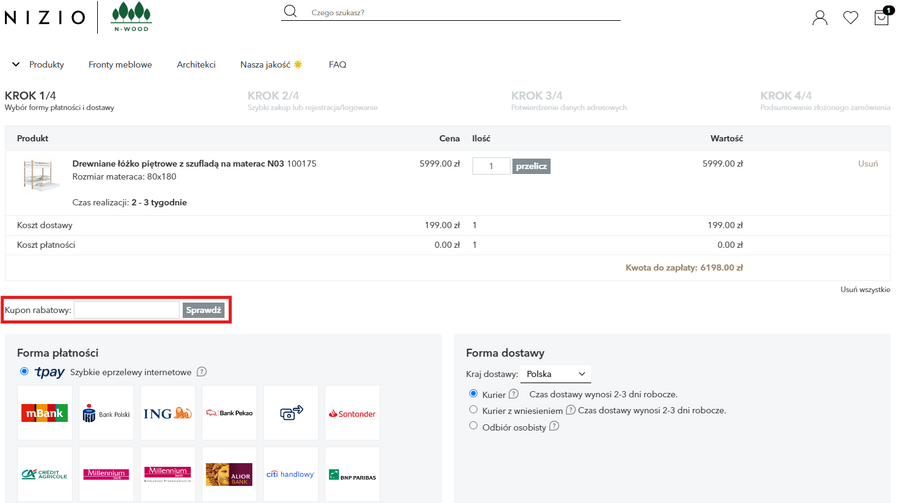Click the przelicz recalculate button
The image size is (900, 503).
click(532, 166)
